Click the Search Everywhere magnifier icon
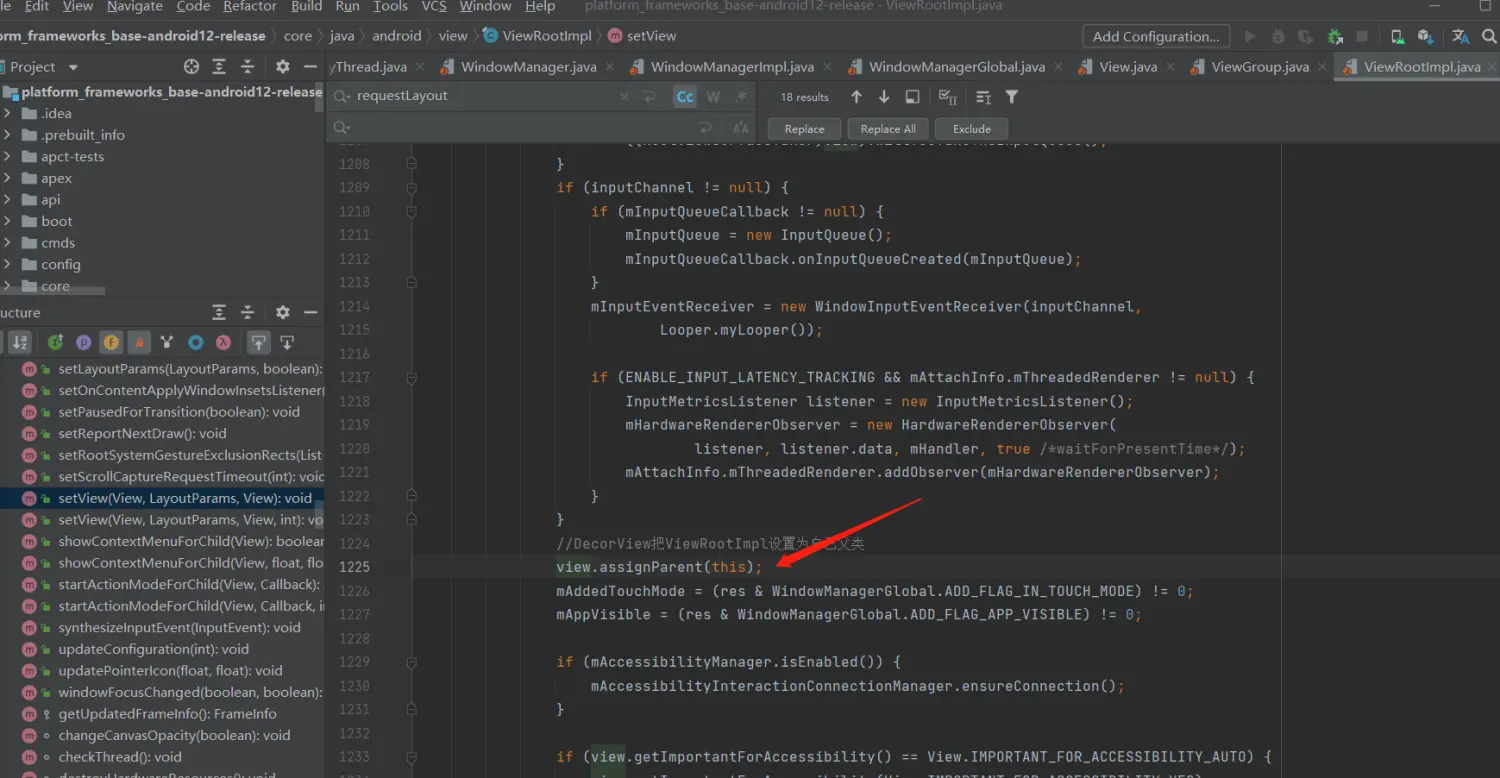This screenshot has height=778, width=1500. tap(1490, 36)
